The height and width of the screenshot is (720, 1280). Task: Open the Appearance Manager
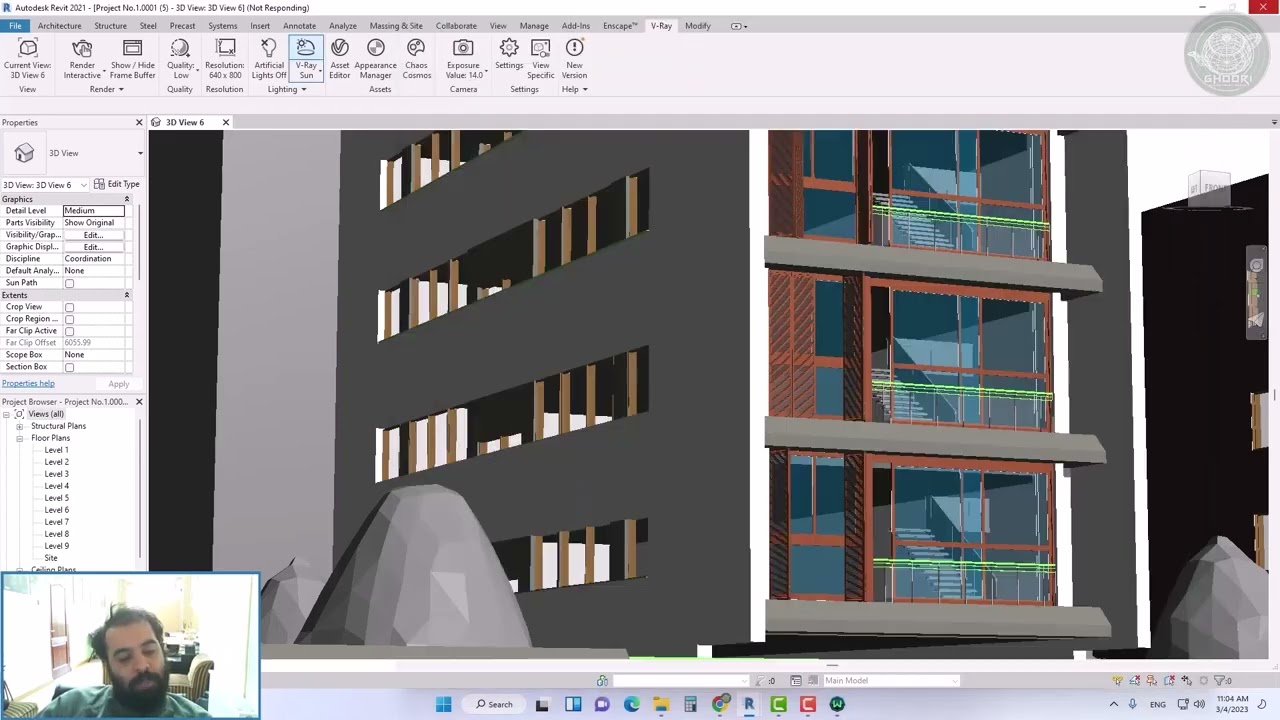coord(376,59)
